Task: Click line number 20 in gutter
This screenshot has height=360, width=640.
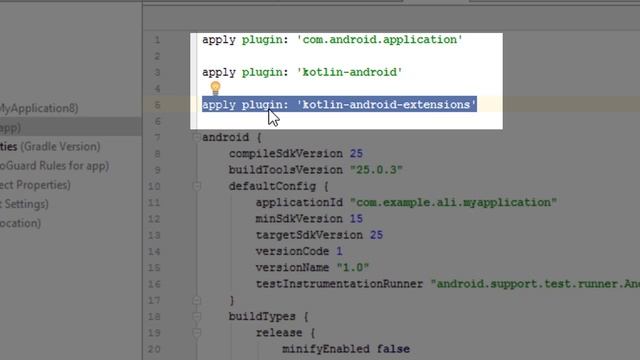Action: click(x=154, y=349)
